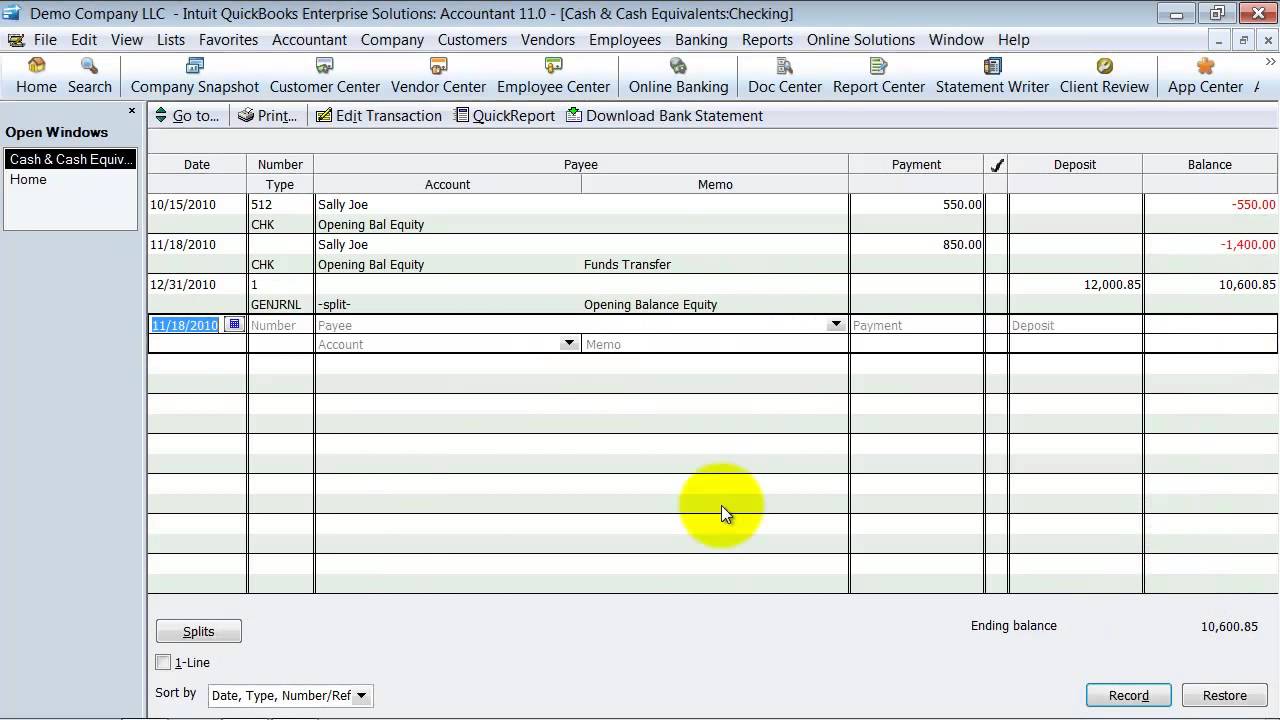Click the Print... toolbar item
This screenshot has width=1280, height=720.
(267, 116)
